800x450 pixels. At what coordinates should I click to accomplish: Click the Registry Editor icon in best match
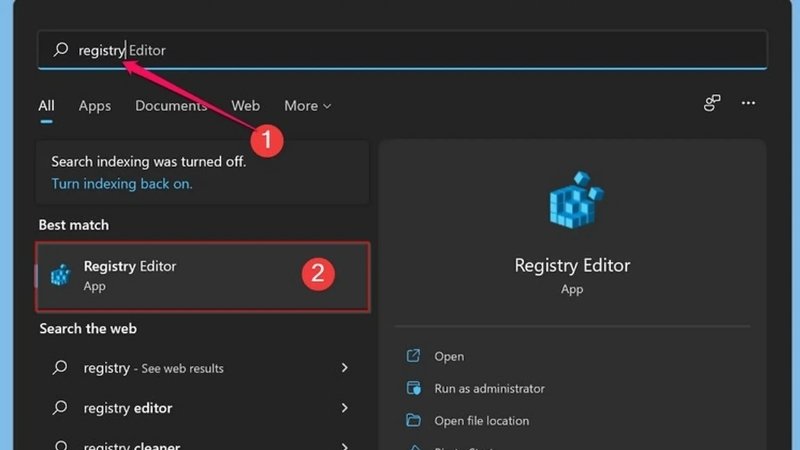click(x=60, y=275)
